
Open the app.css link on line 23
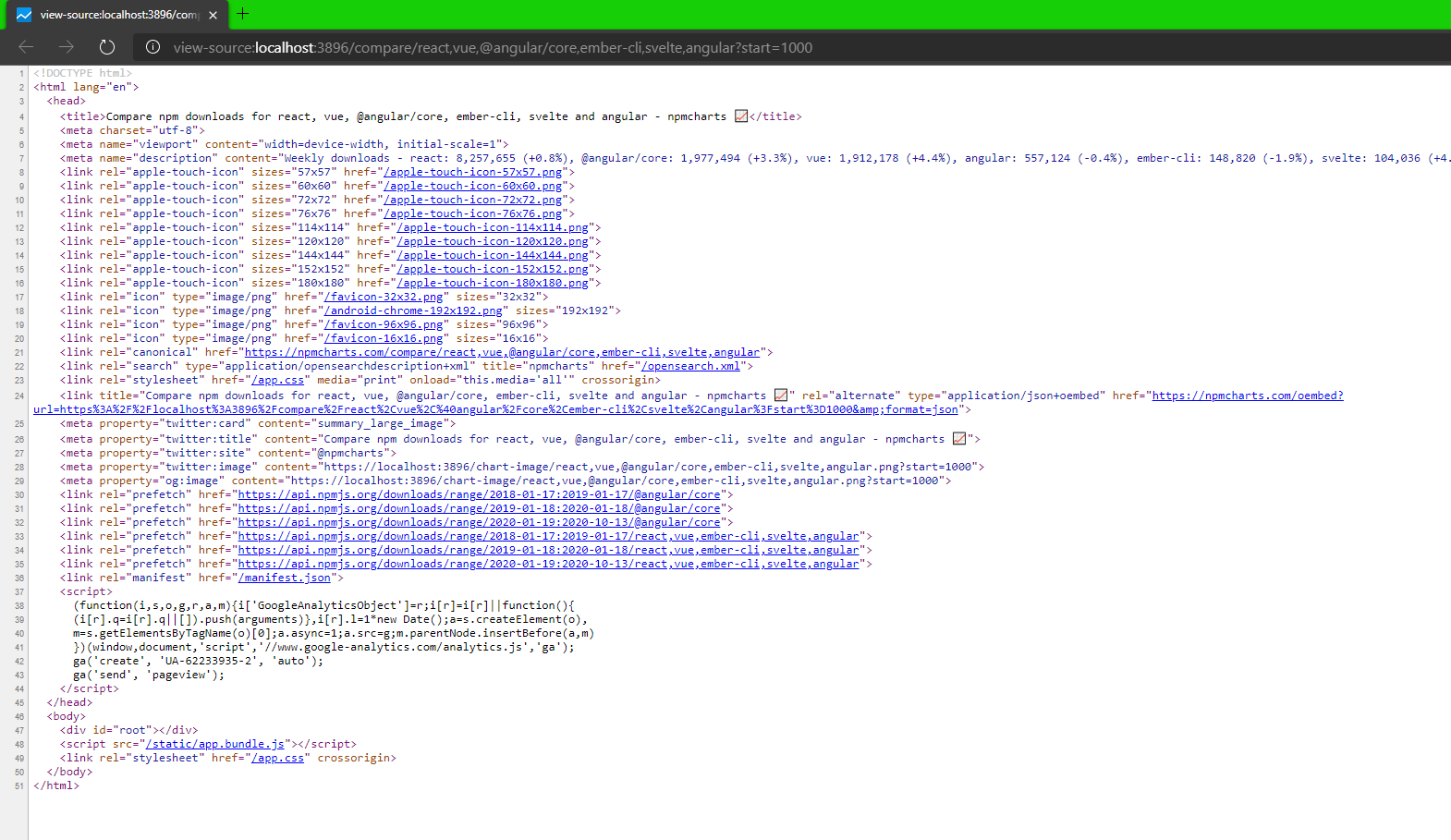pyautogui.click(x=277, y=380)
